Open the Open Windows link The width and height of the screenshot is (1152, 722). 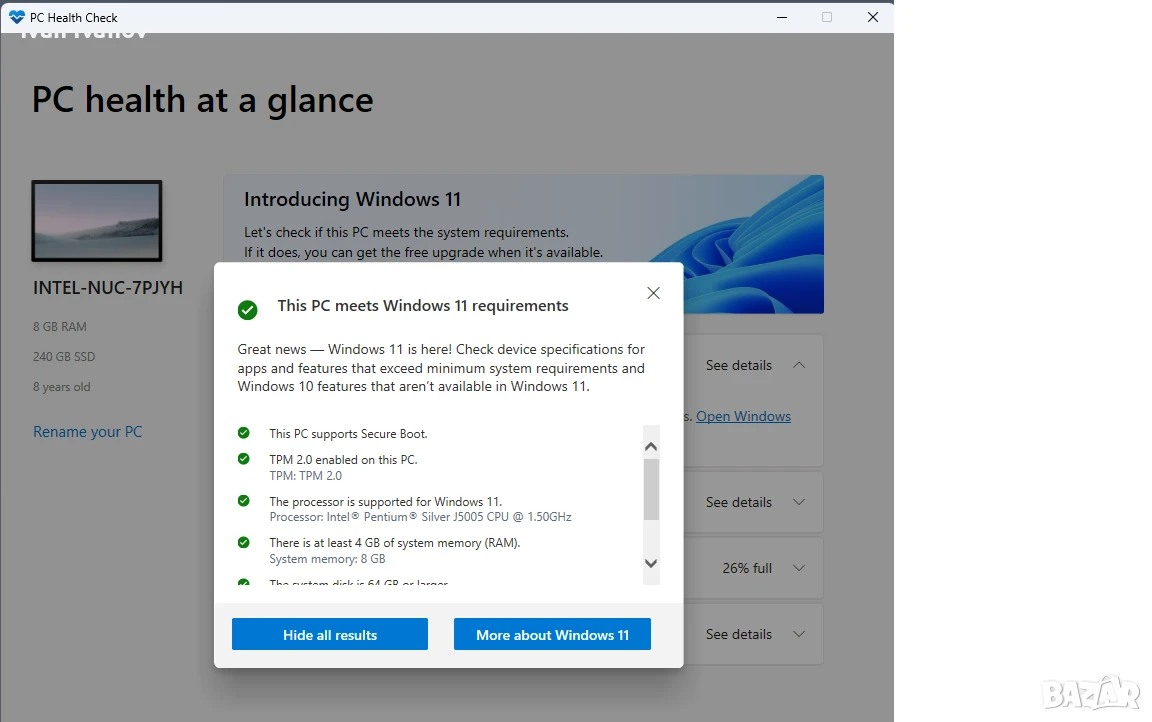click(744, 416)
